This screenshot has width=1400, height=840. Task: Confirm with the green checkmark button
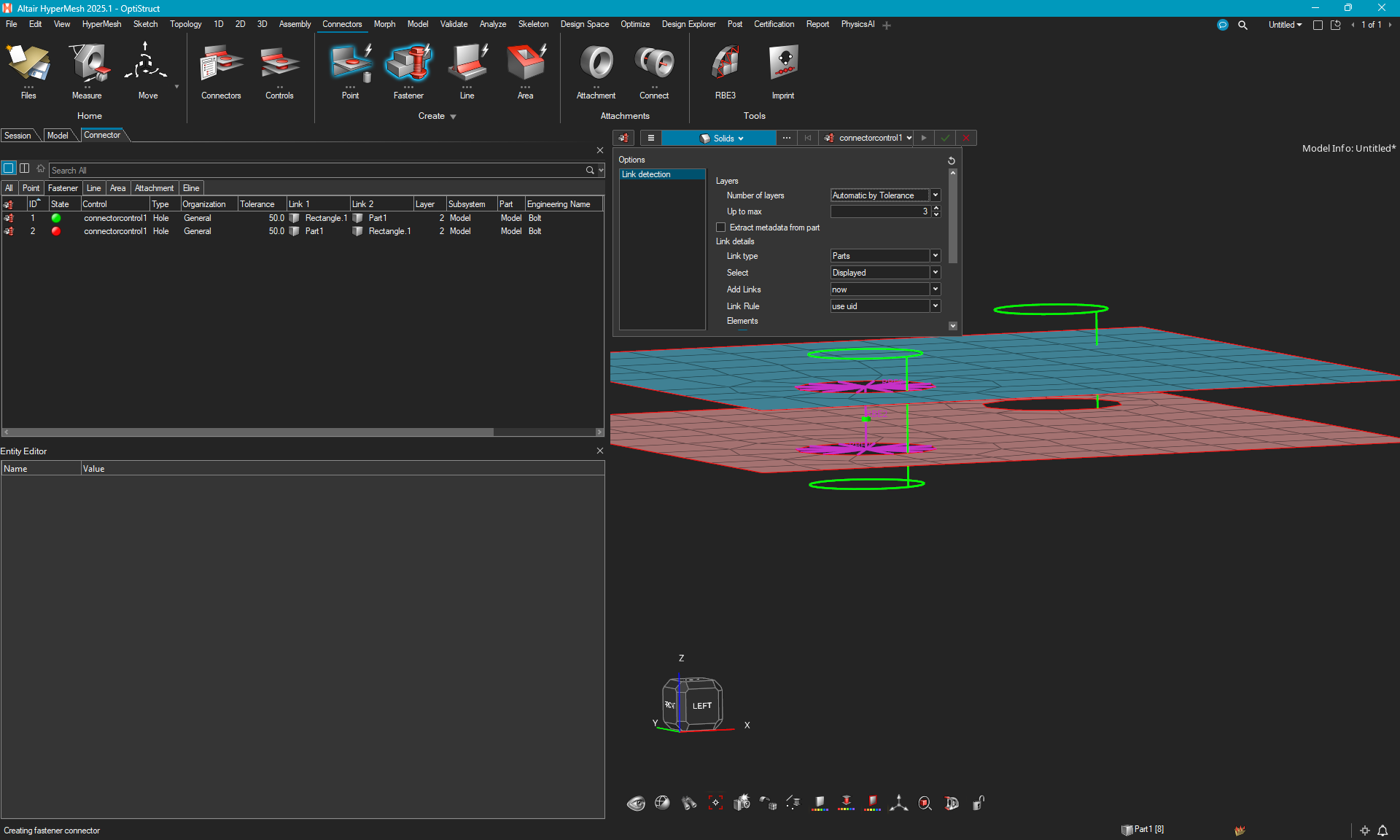[945, 138]
